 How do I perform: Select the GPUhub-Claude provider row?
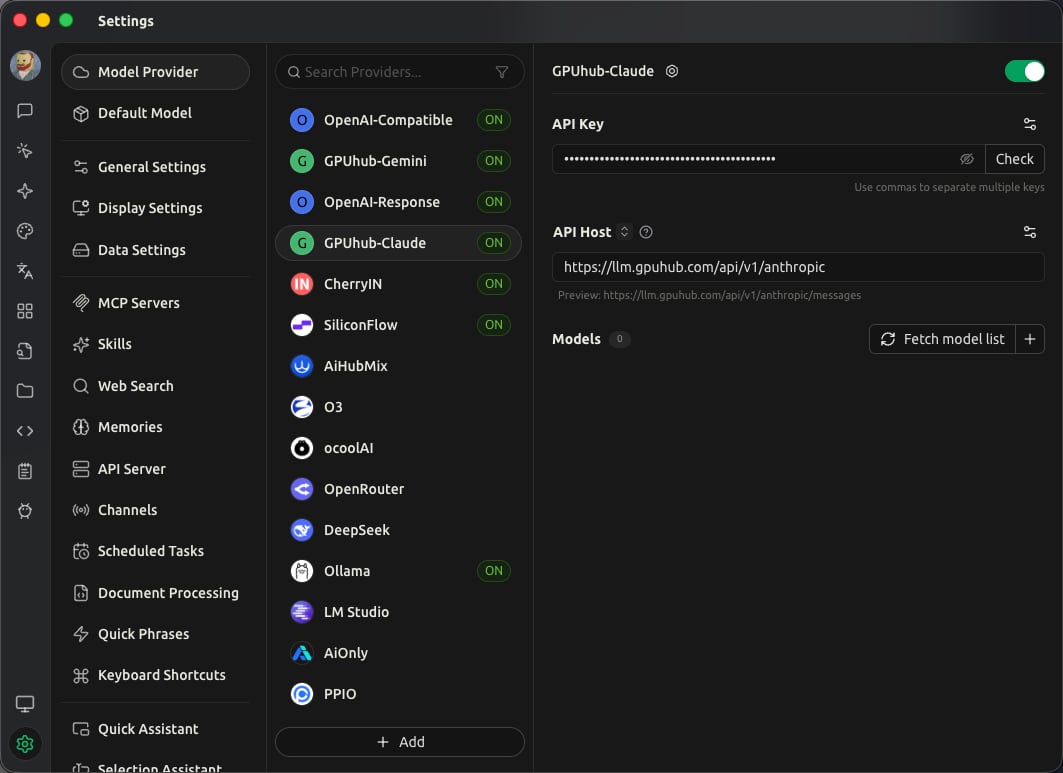(x=399, y=243)
